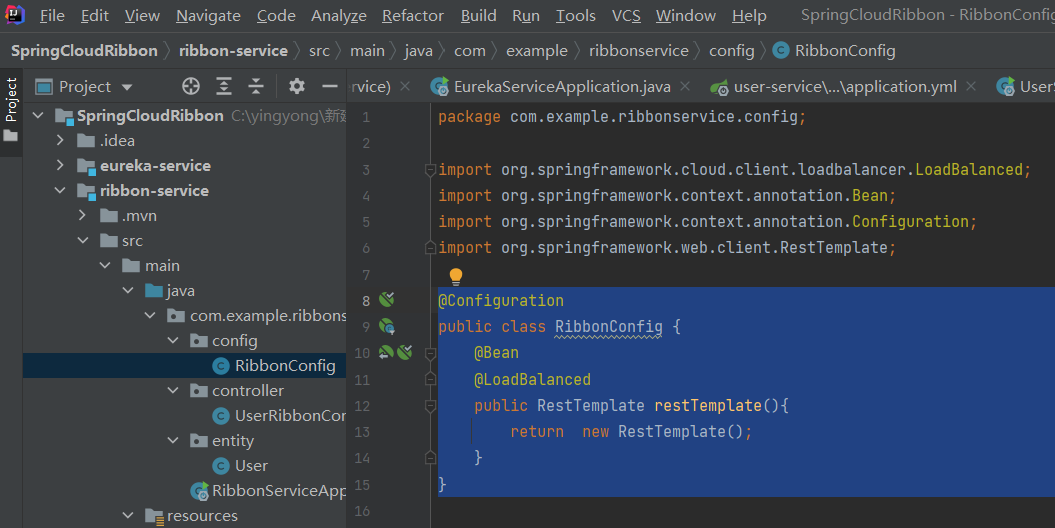This screenshot has height=528, width=1055.
Task: Click Expand All in Project panel
Action: pyautogui.click(x=224, y=87)
